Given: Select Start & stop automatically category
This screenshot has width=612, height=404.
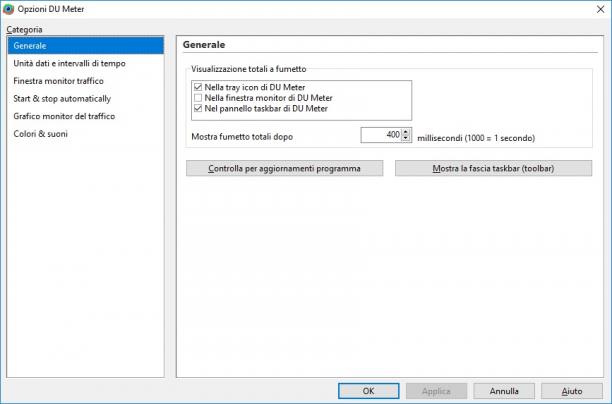Looking at the screenshot, I should [x=85, y=98].
